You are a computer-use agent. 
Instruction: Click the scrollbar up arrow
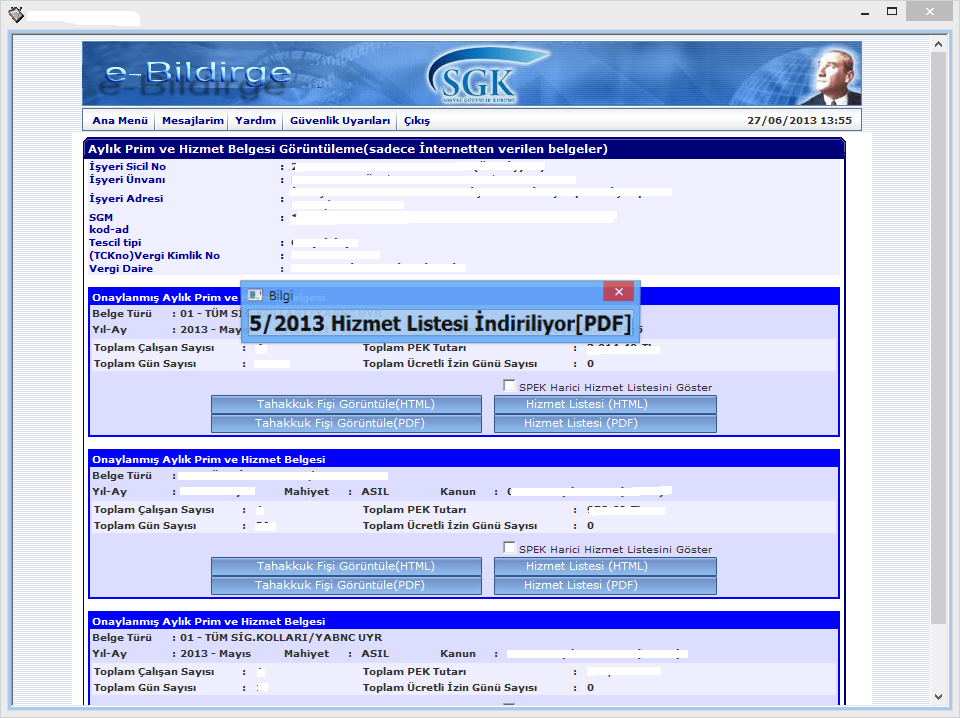(938, 45)
